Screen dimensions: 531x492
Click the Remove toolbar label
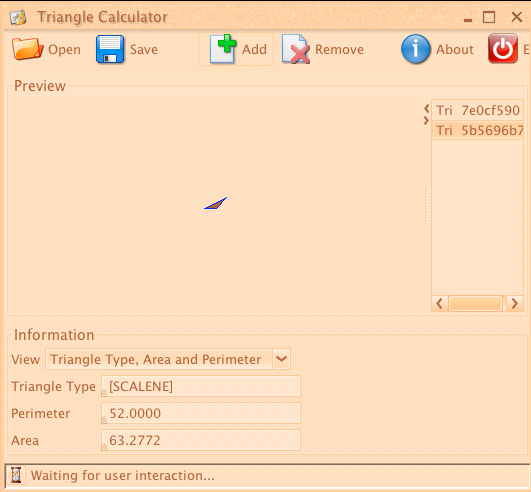[x=339, y=49]
